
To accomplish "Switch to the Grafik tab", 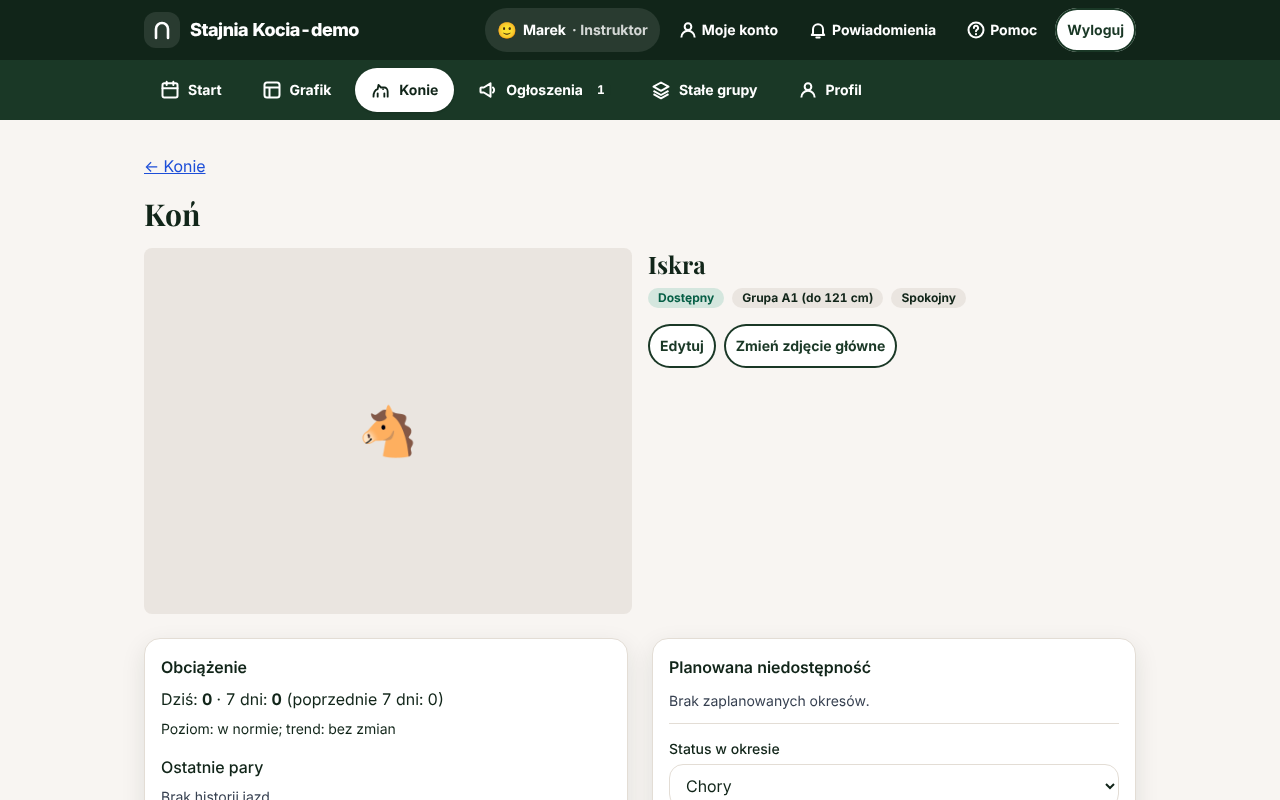I will 297,90.
